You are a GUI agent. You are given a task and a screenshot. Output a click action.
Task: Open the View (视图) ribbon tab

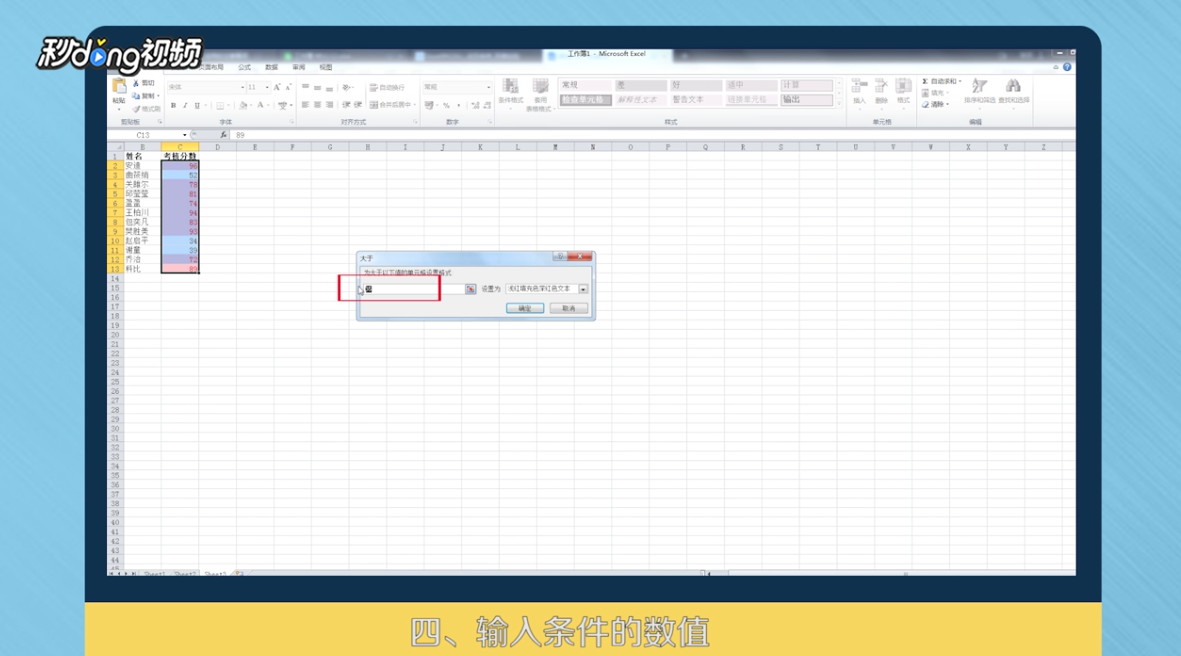point(325,68)
